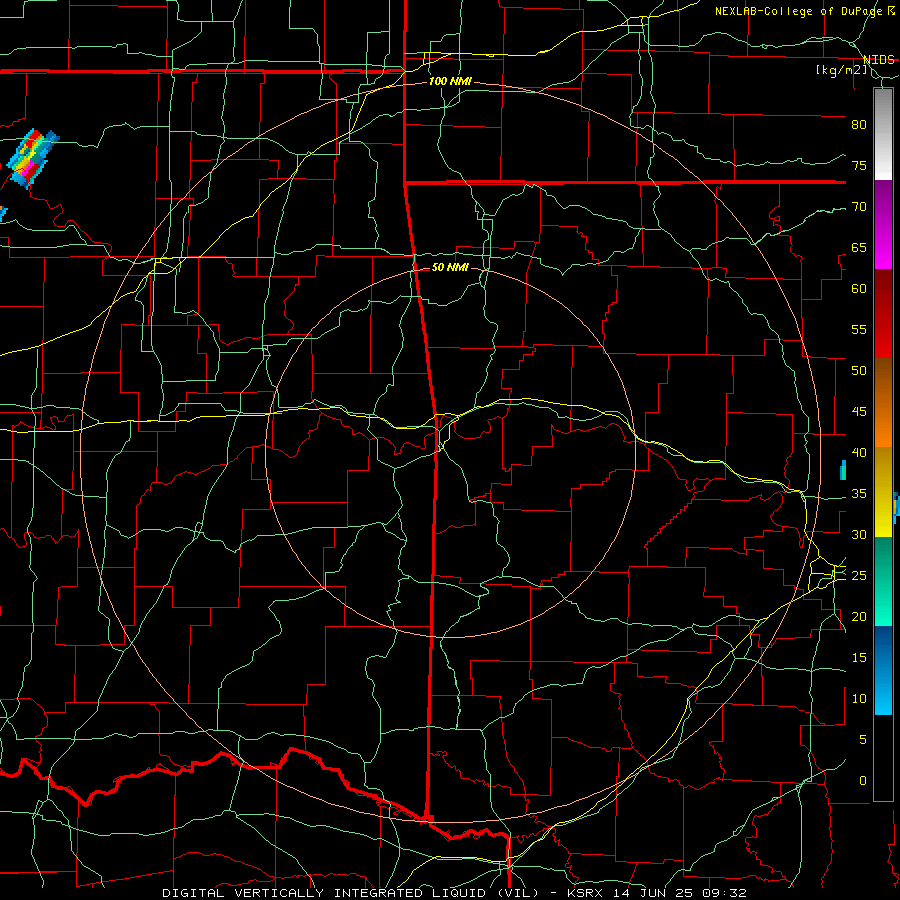900x900 pixels.
Task: Click the scale value 25
Action: pyautogui.click(x=859, y=576)
